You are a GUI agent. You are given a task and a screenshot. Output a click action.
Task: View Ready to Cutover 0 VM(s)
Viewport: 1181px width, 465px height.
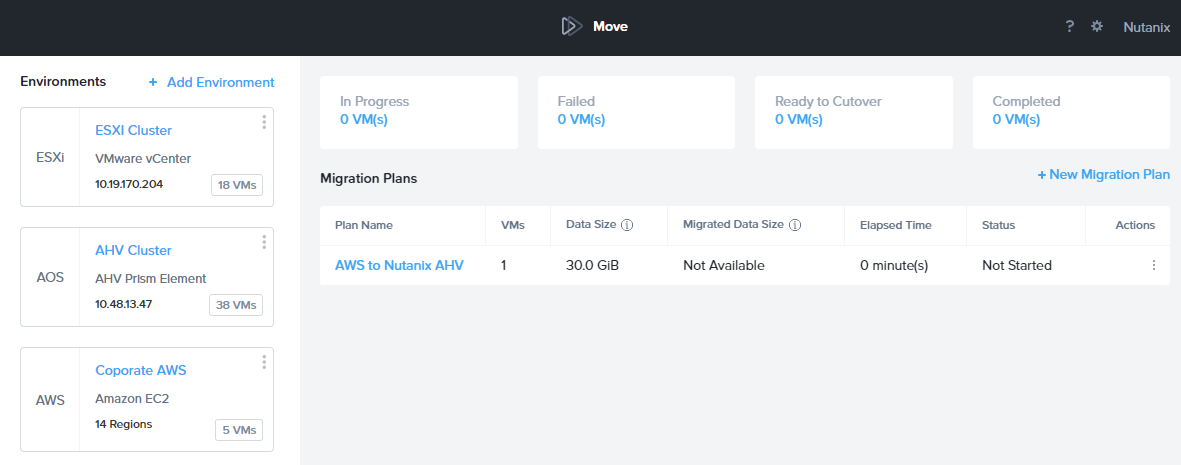tap(799, 120)
